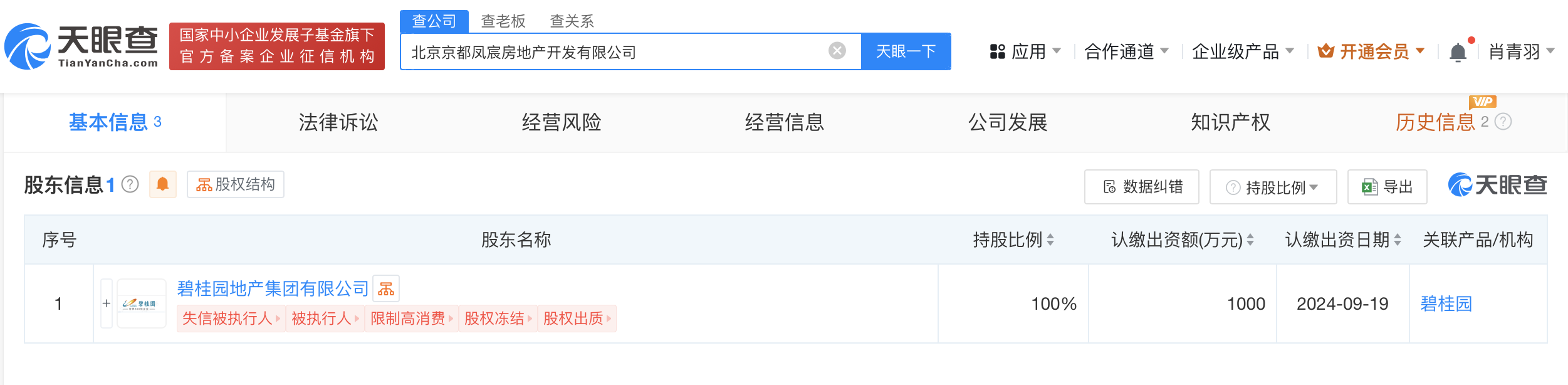The height and width of the screenshot is (385, 1568).
Task: Open the 碧桂园地产集团有限公司 company link
Action: point(271,288)
